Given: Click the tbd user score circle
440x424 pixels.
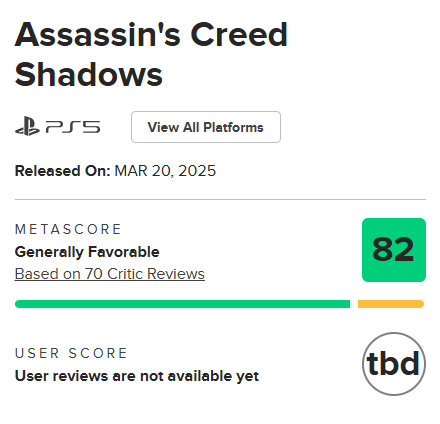Looking at the screenshot, I should point(394,364).
